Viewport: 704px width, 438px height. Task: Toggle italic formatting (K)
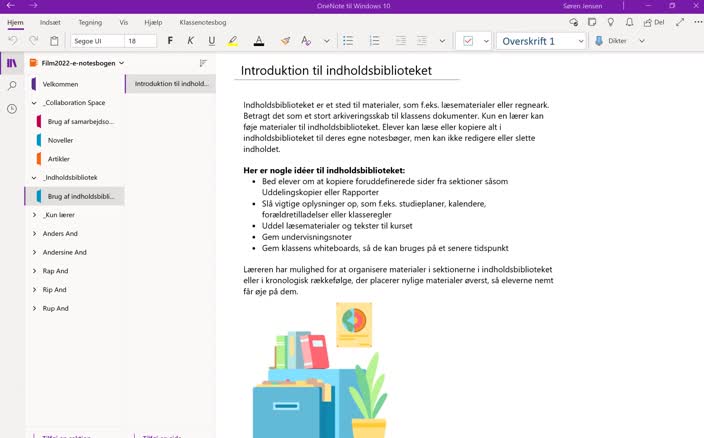[x=190, y=41]
